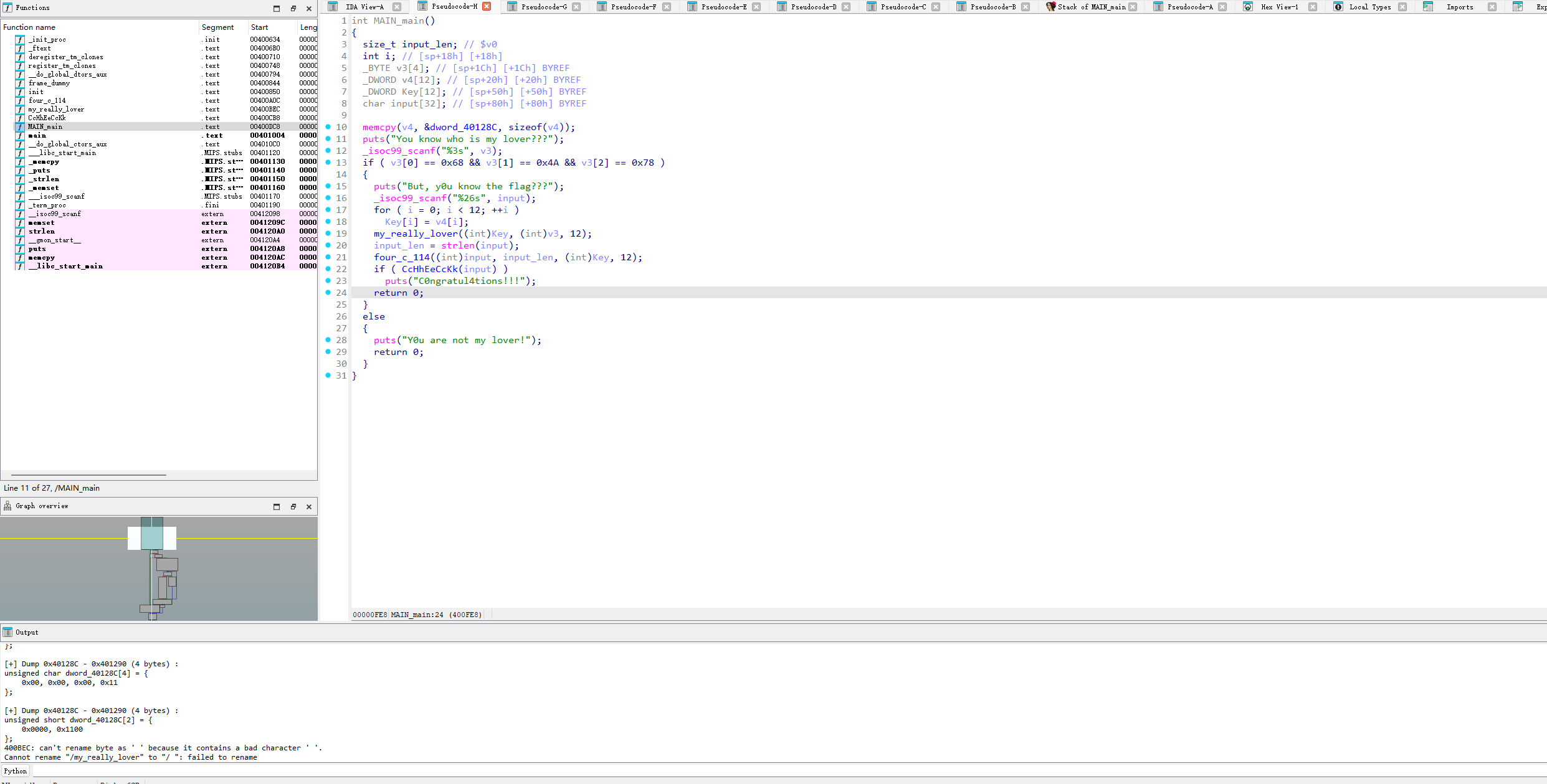Toggle breakpoint dot on line 13
Image resolution: width=1547 pixels, height=784 pixels.
point(328,163)
